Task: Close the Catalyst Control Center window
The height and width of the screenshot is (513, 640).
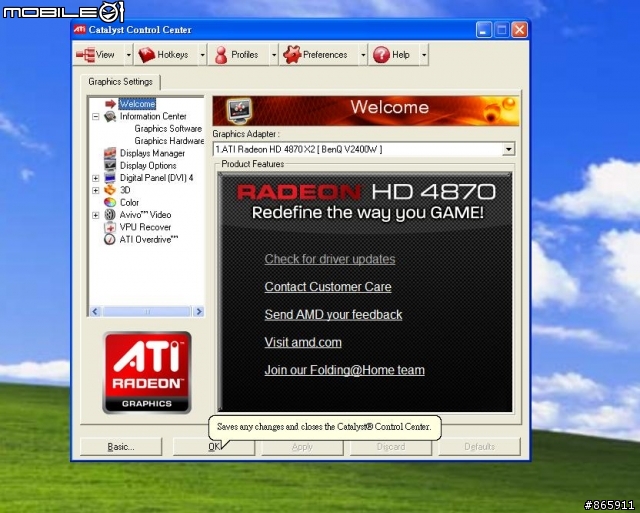Action: [519, 30]
